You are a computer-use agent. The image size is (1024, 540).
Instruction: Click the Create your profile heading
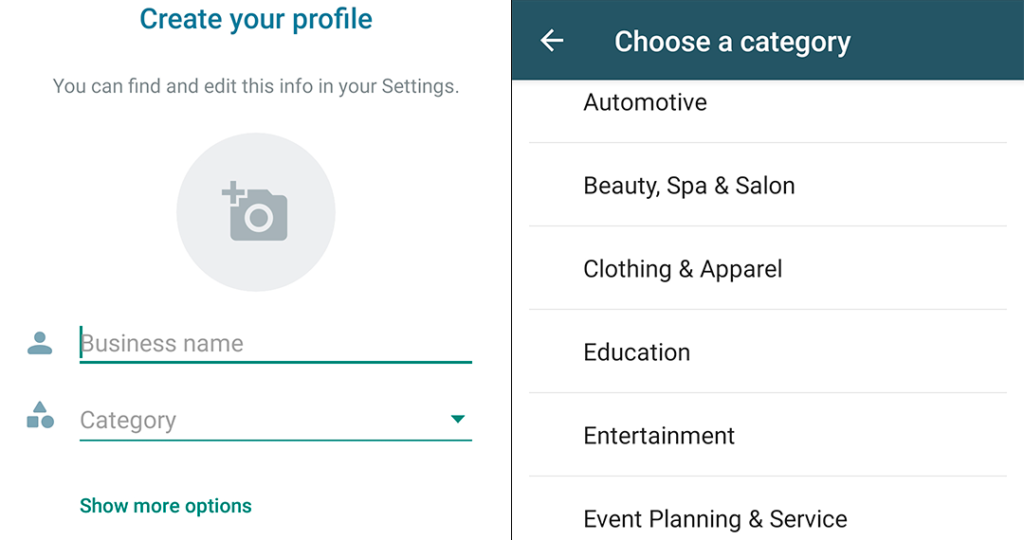click(x=256, y=18)
